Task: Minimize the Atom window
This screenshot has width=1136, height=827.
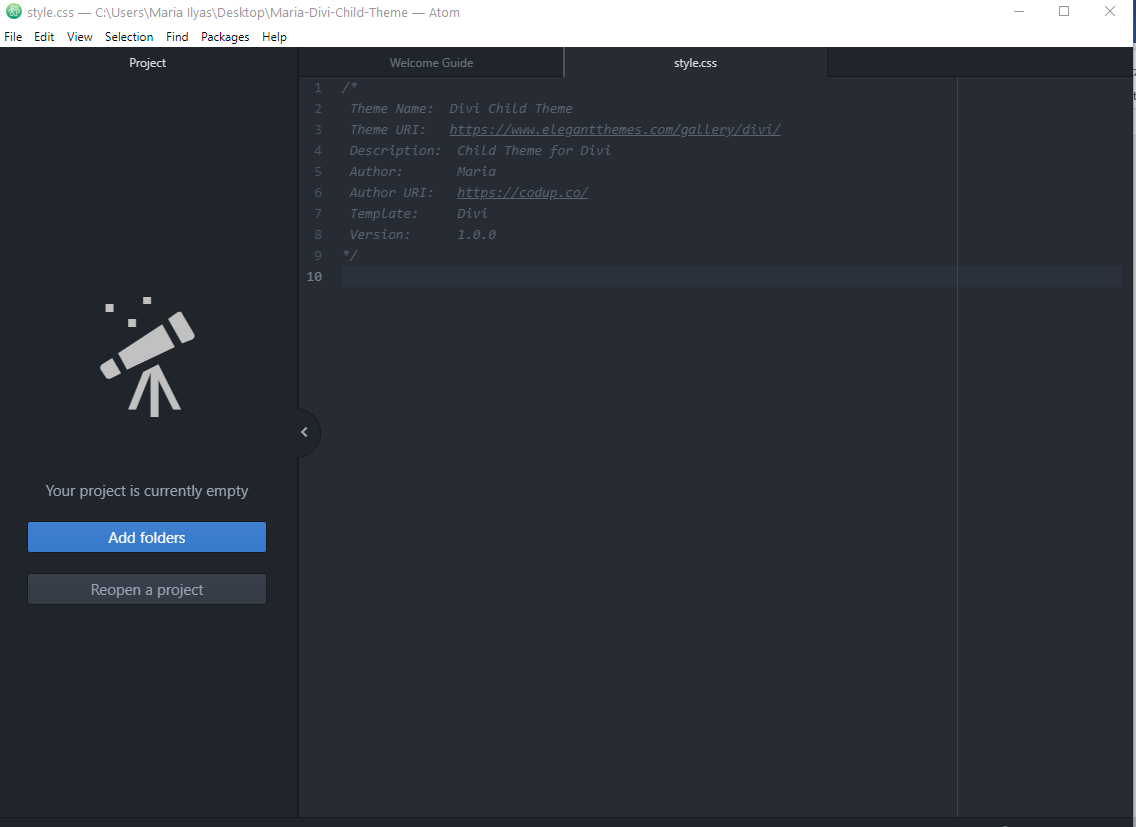Action: pos(1019,12)
